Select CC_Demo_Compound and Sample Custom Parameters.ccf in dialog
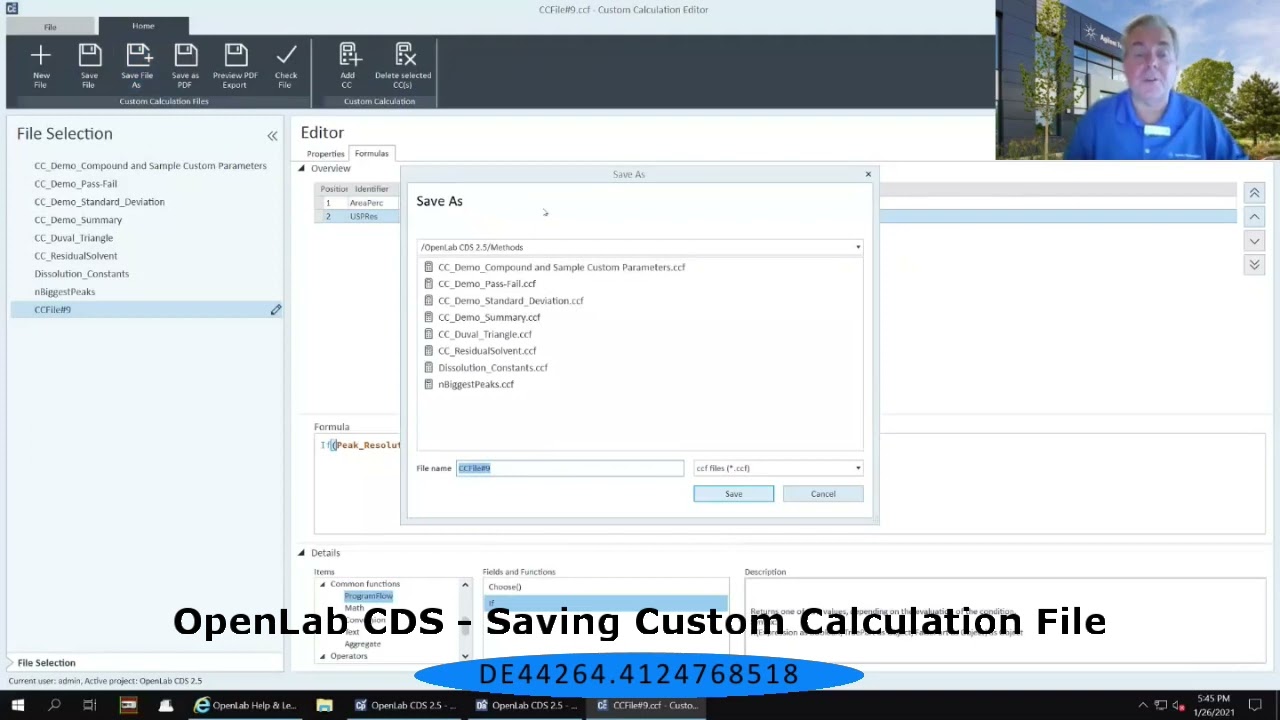Screen dimensions: 1280x720 tap(561, 267)
